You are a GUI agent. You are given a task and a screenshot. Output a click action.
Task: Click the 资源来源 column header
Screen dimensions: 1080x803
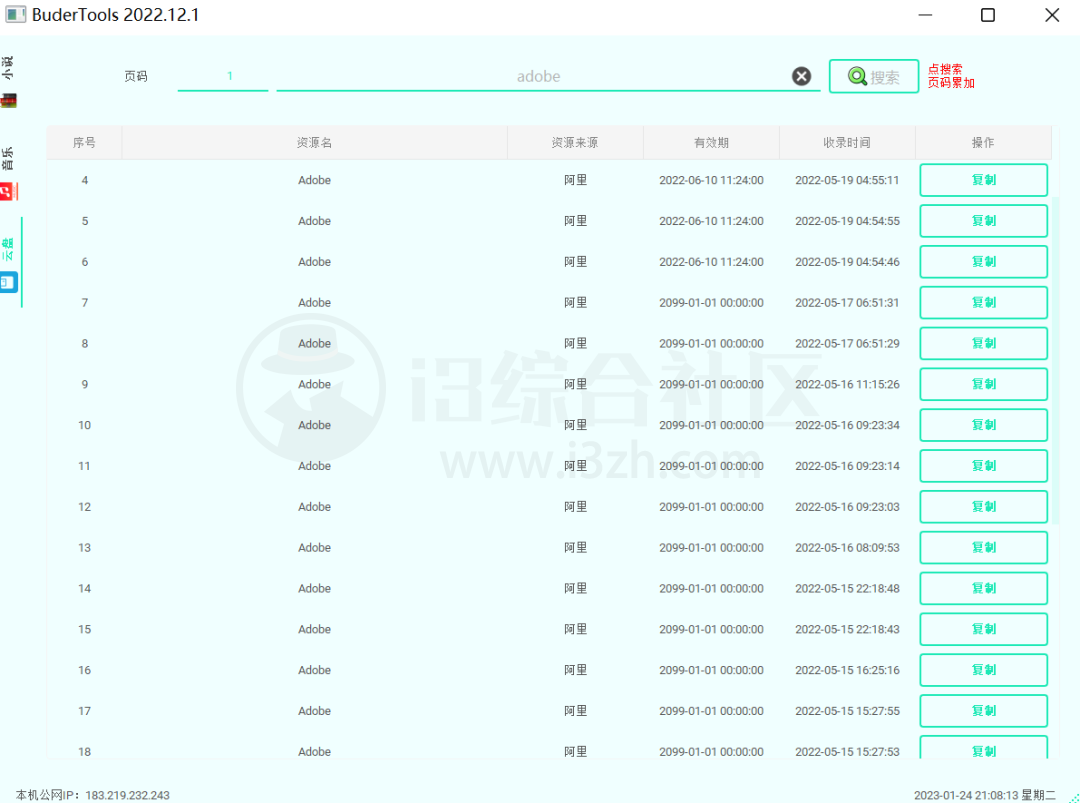[x=575, y=143]
